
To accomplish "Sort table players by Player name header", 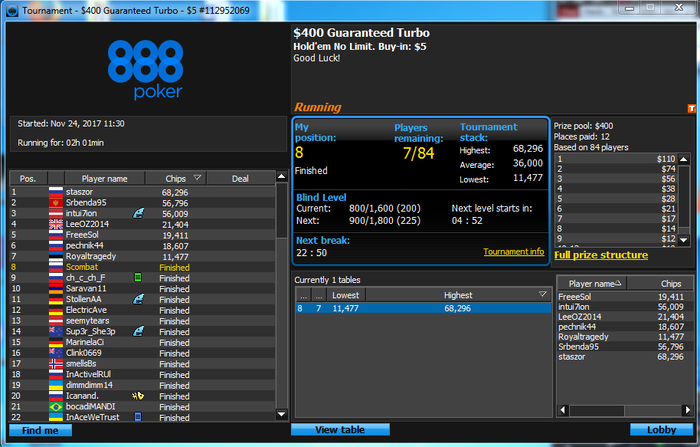I will [592, 284].
